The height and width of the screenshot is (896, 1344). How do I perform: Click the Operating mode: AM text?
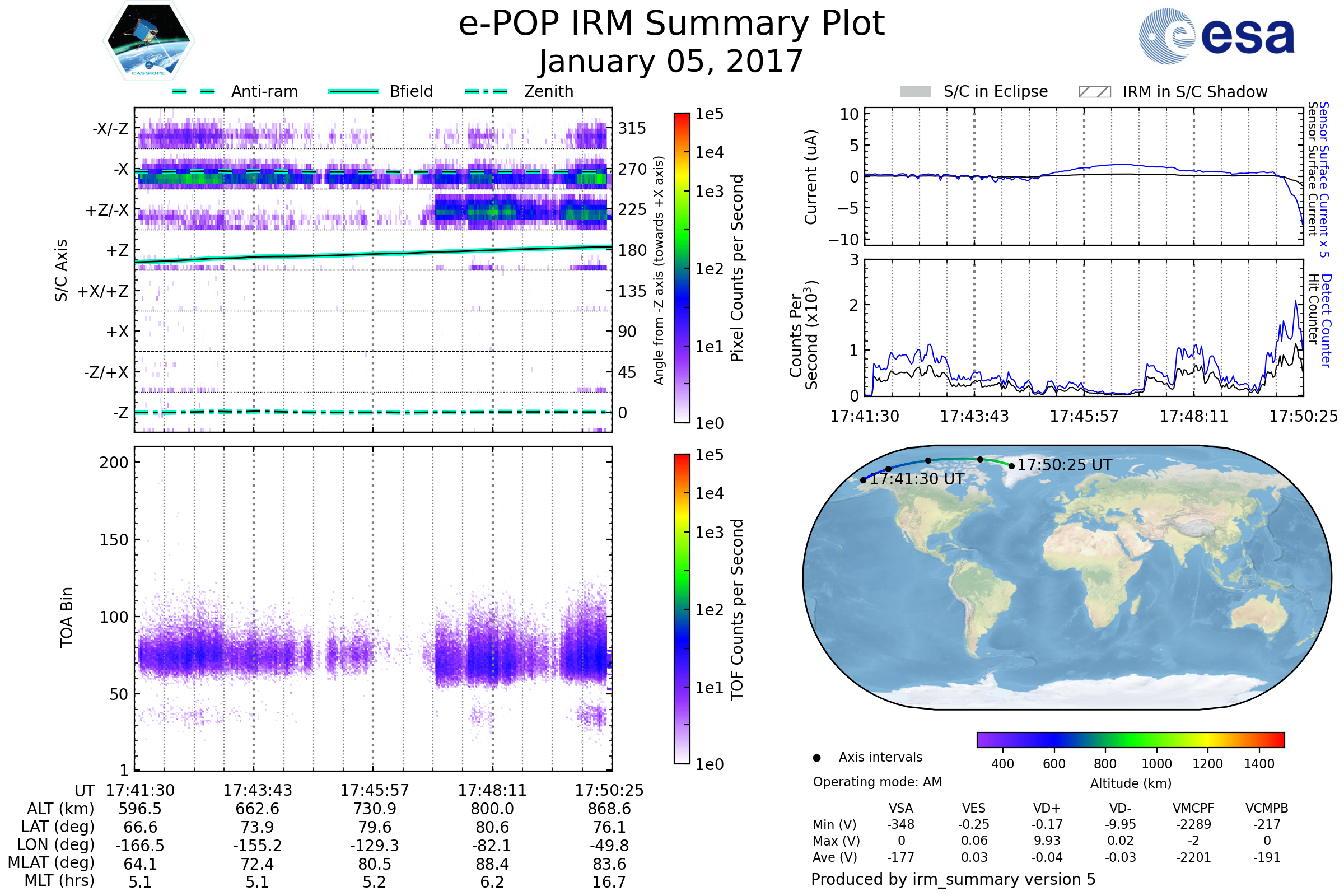pyautogui.click(x=877, y=782)
